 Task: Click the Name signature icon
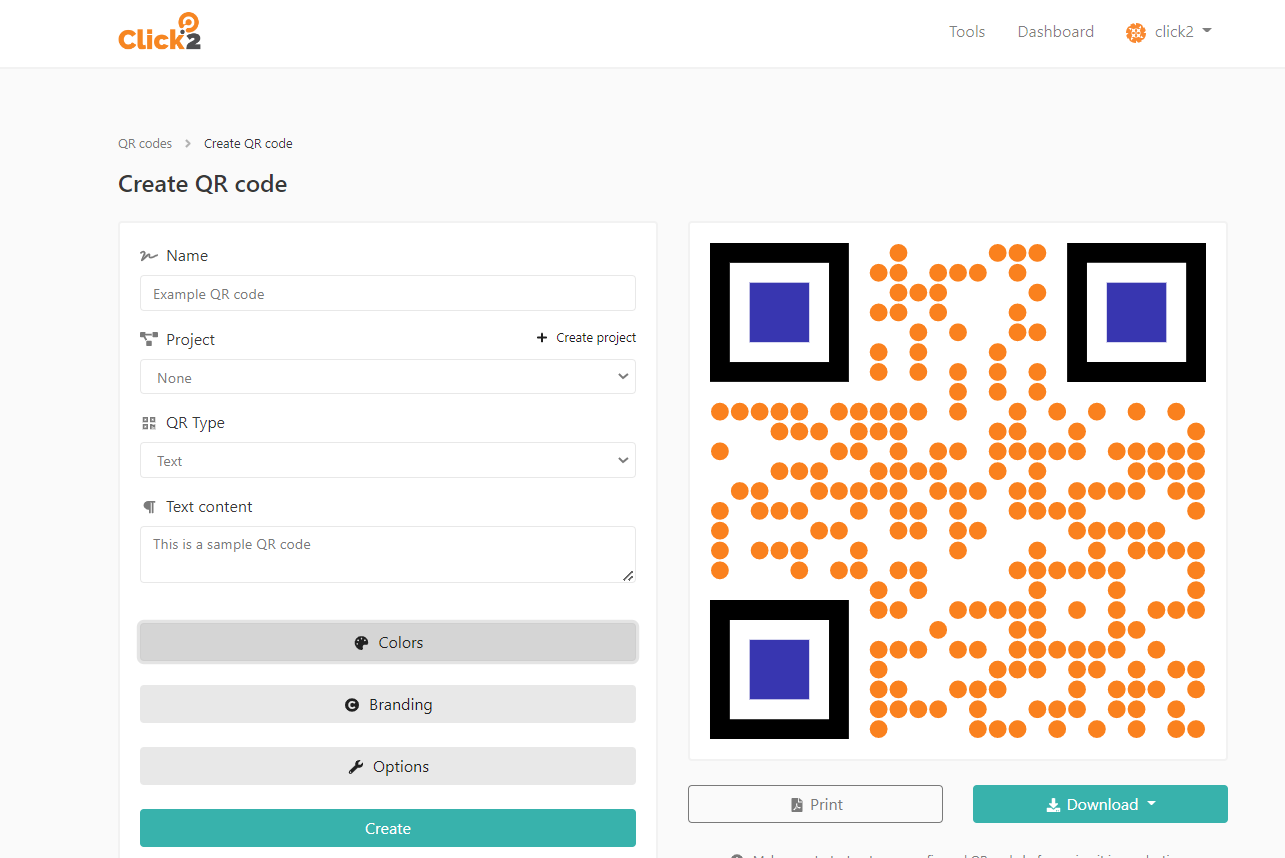pos(149,256)
